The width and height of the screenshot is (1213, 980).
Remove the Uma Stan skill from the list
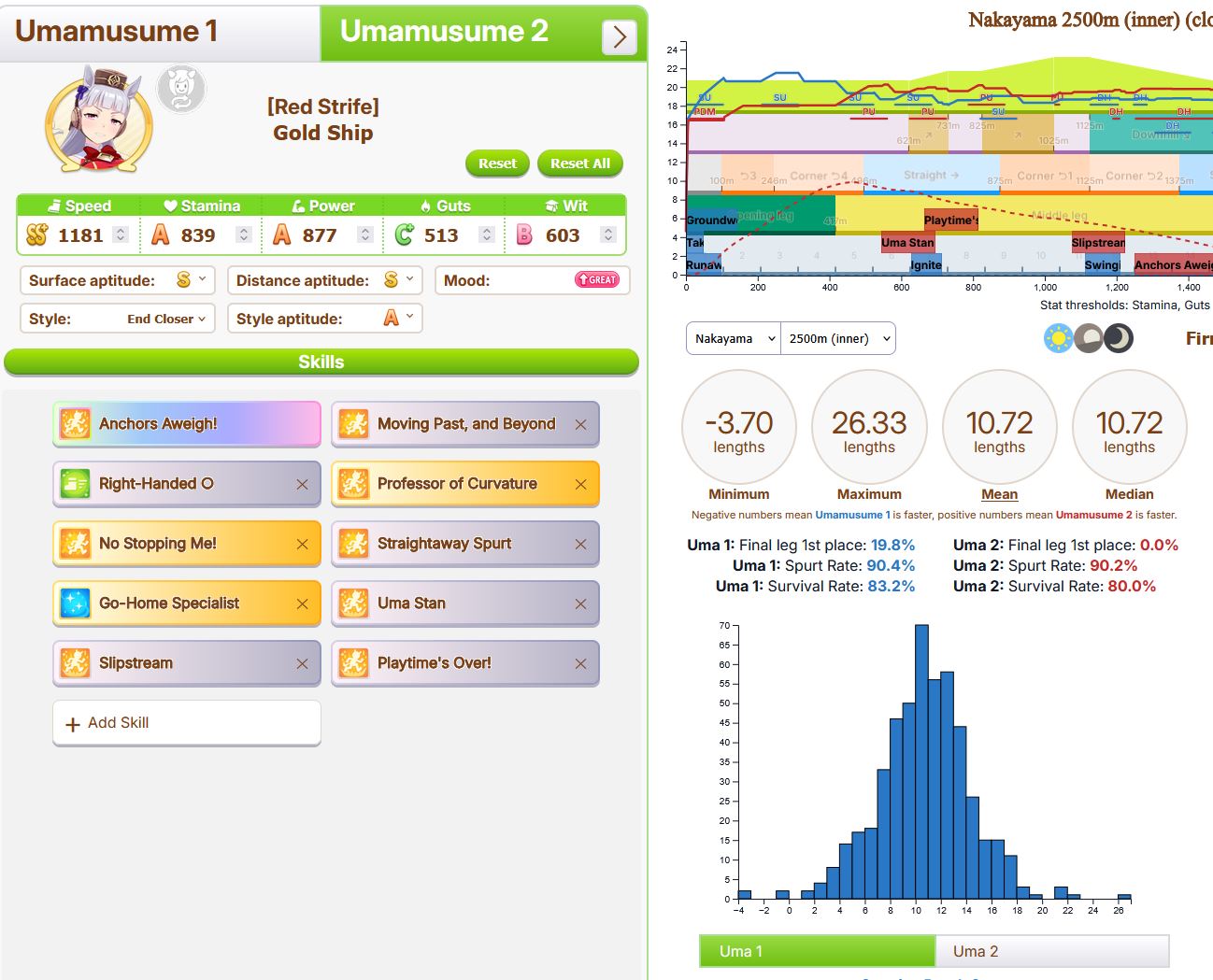click(581, 604)
